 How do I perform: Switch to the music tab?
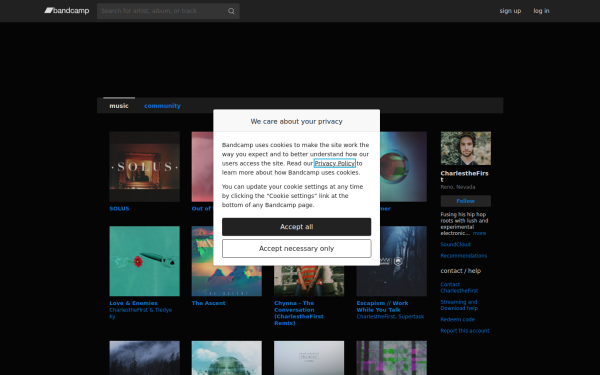click(x=119, y=106)
